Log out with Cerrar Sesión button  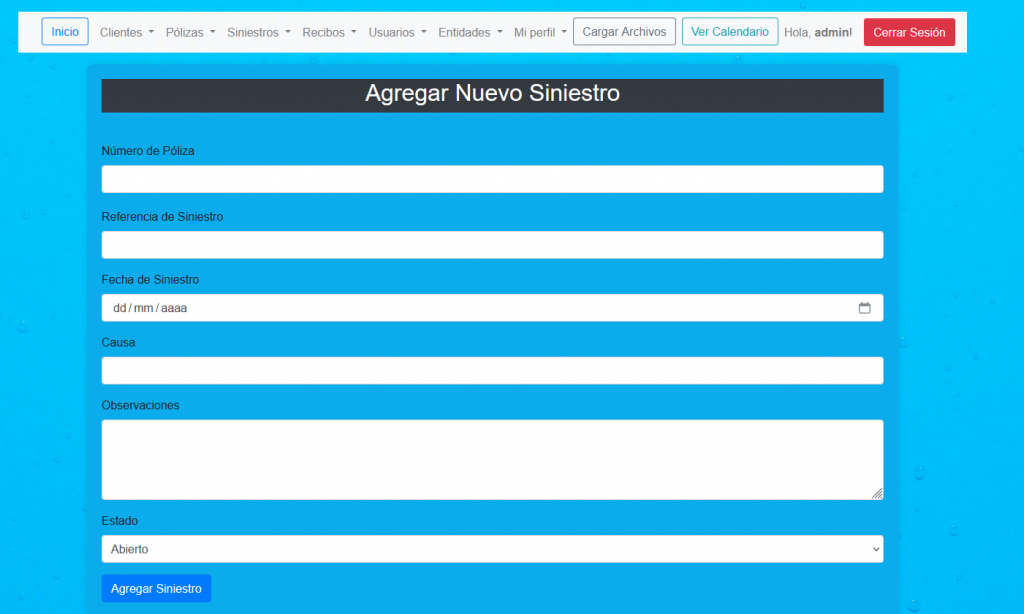click(x=909, y=32)
